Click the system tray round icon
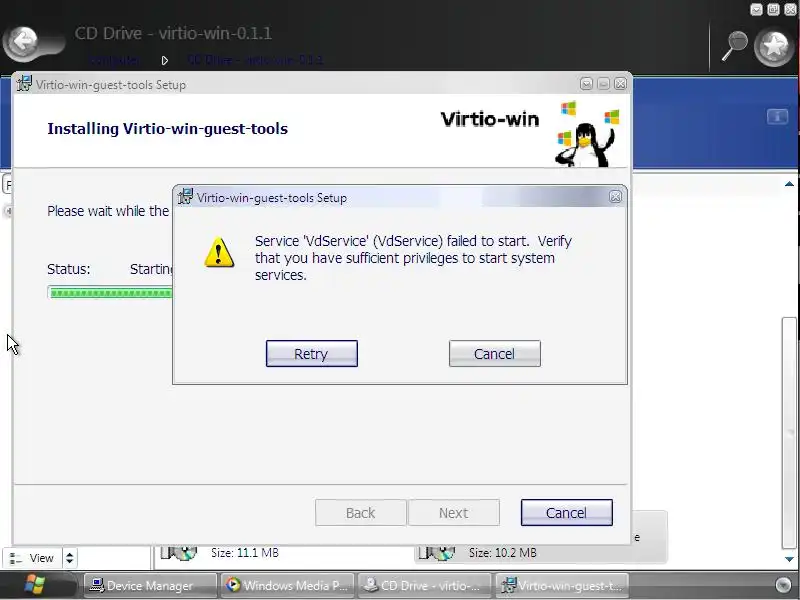800x600 pixels. pos(783,585)
